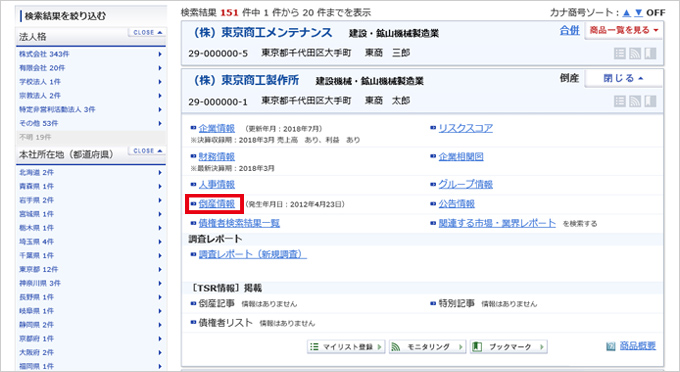680x372 pixels.
Task: Click the bookmark icon in 東京商工製作所 card
Action: pos(650,101)
